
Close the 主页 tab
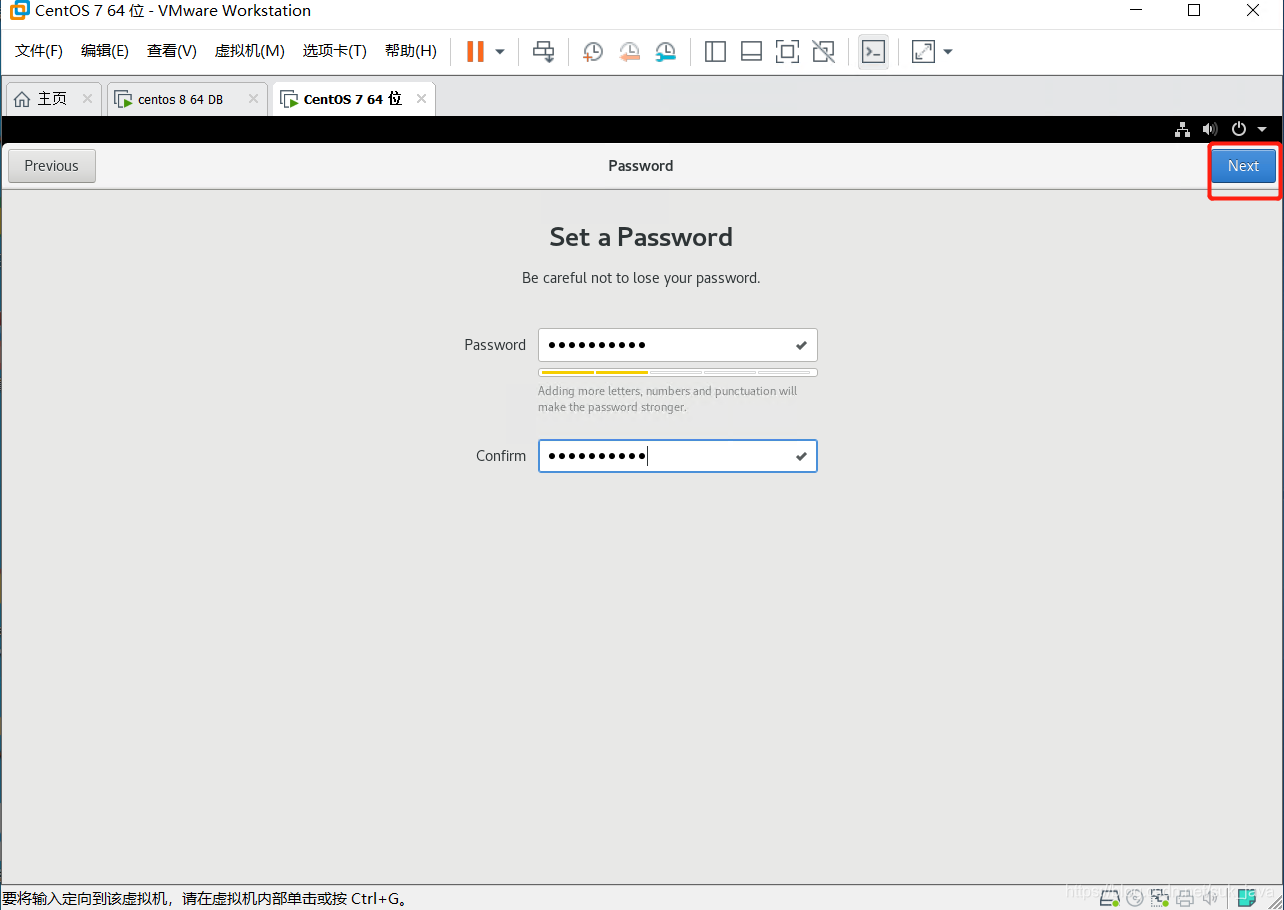[x=88, y=99]
